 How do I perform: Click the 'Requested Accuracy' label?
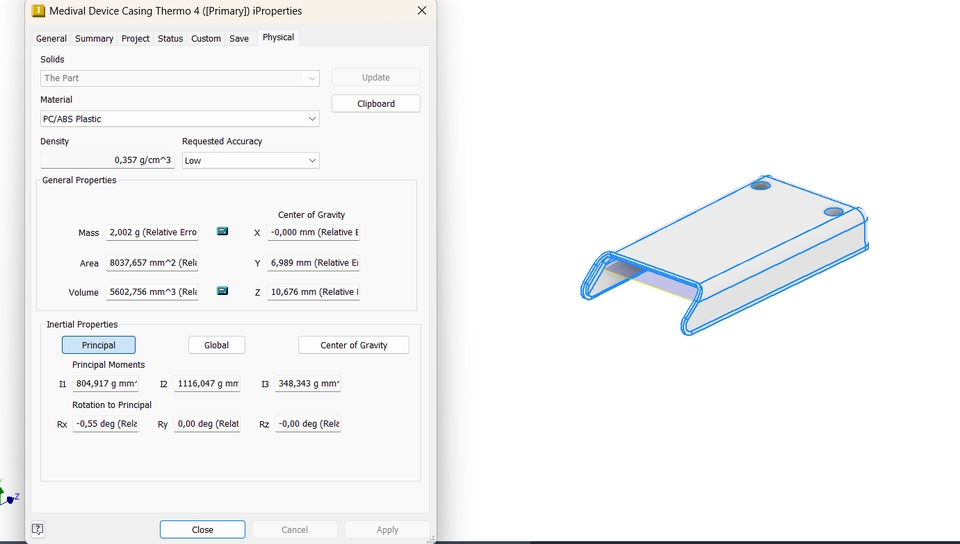click(222, 141)
